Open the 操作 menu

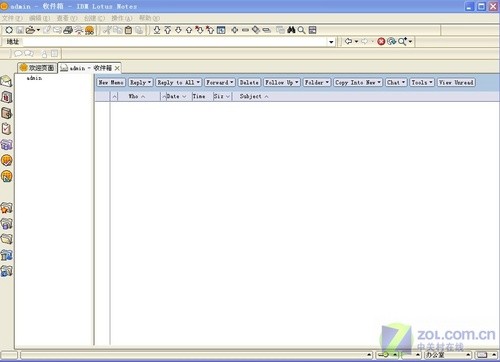122,18
